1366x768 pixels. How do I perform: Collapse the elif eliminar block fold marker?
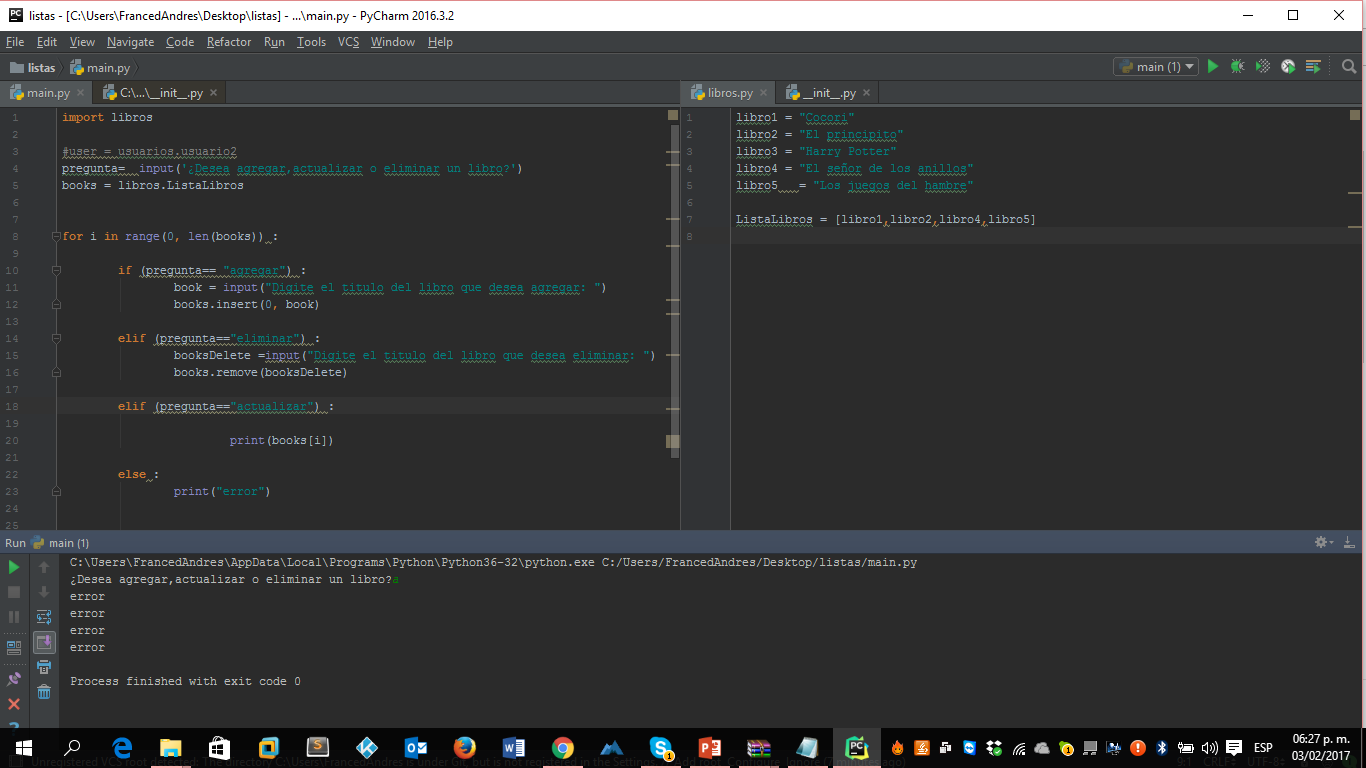[x=57, y=339]
